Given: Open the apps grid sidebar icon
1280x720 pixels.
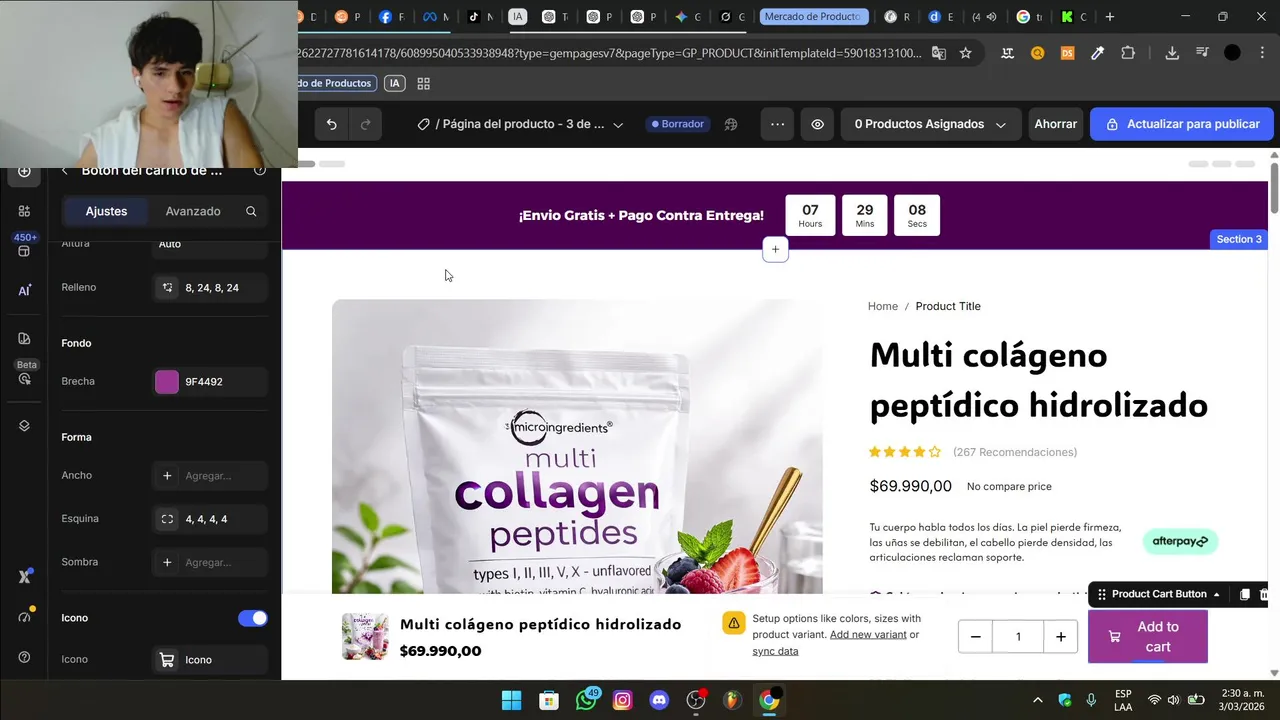Looking at the screenshot, I should point(24,211).
